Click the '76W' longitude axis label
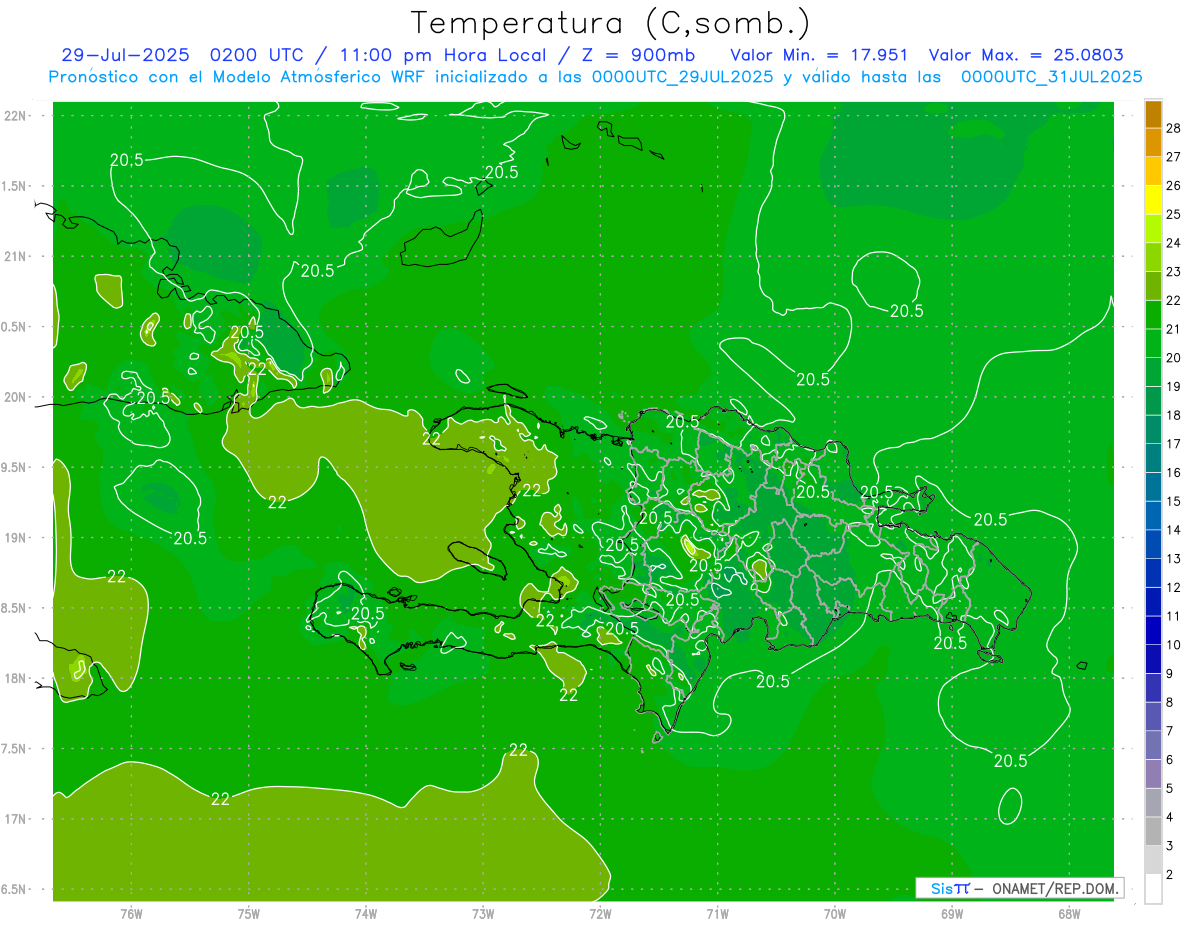This screenshot has height=927, width=1200. click(x=131, y=914)
